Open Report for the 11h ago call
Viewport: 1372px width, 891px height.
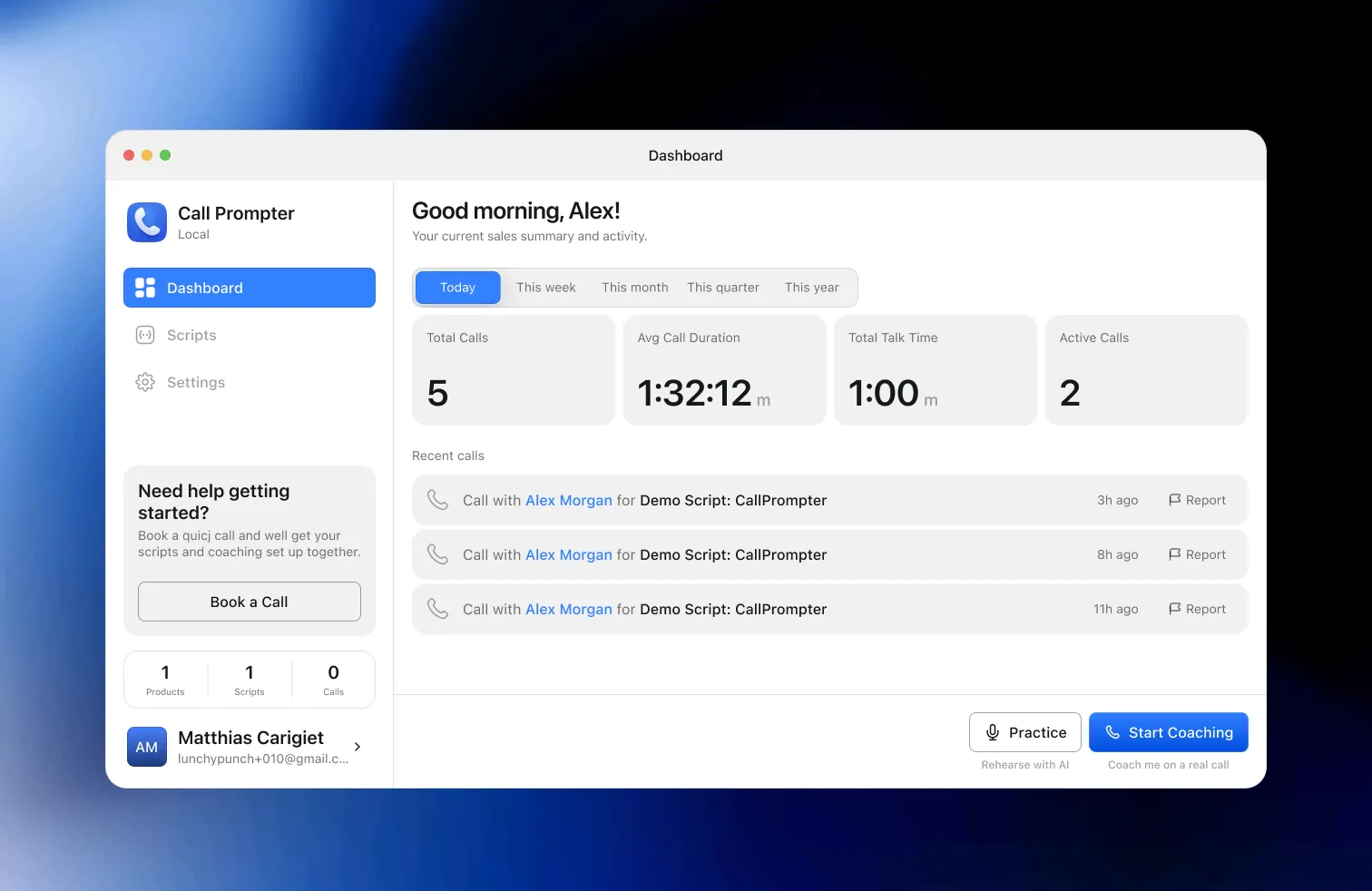pos(1197,609)
